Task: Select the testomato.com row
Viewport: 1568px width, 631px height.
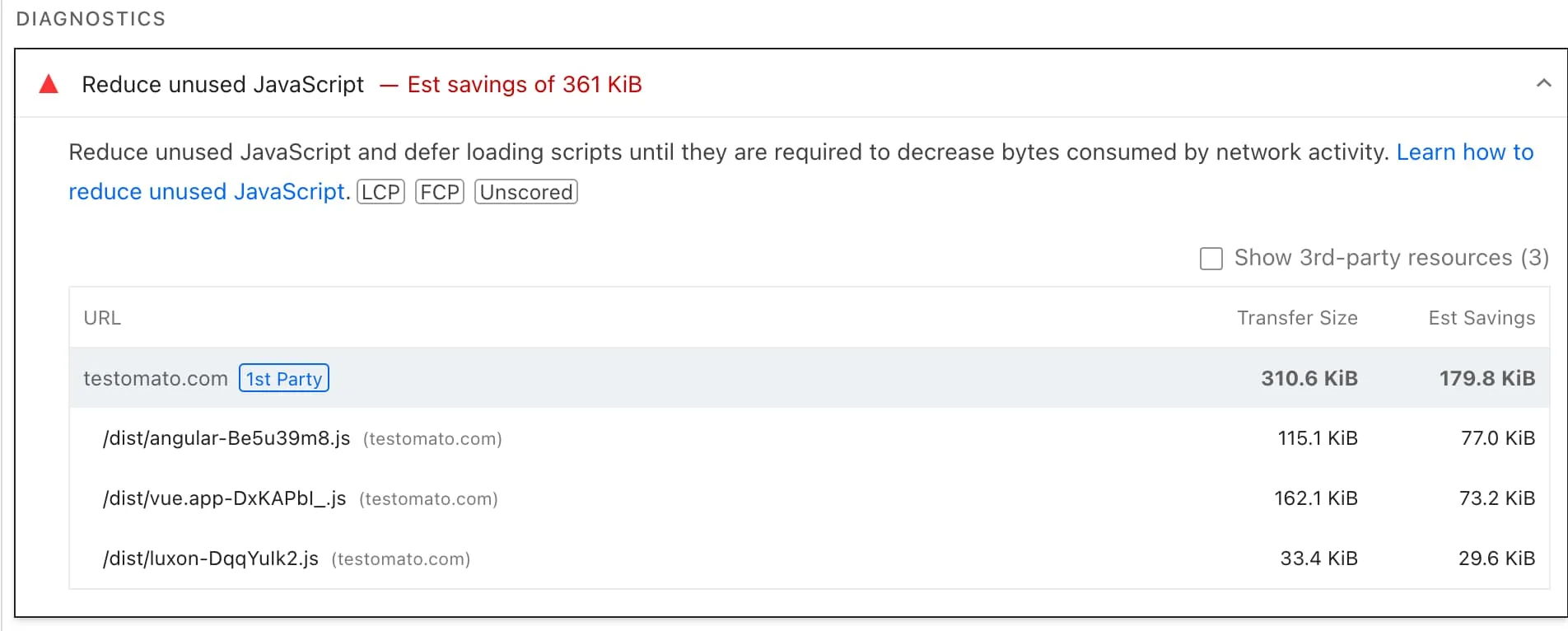Action: coord(155,378)
